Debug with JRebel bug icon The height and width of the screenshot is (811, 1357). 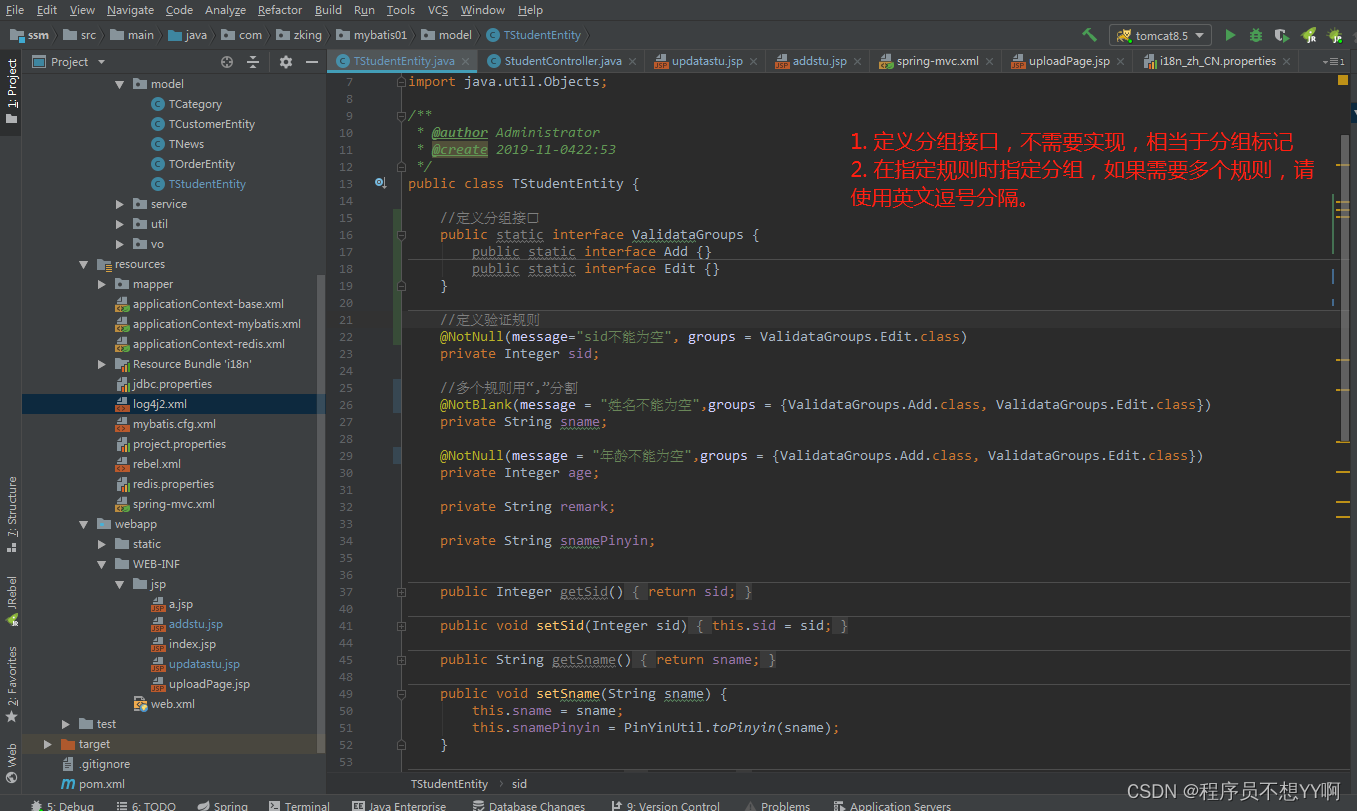[1334, 35]
